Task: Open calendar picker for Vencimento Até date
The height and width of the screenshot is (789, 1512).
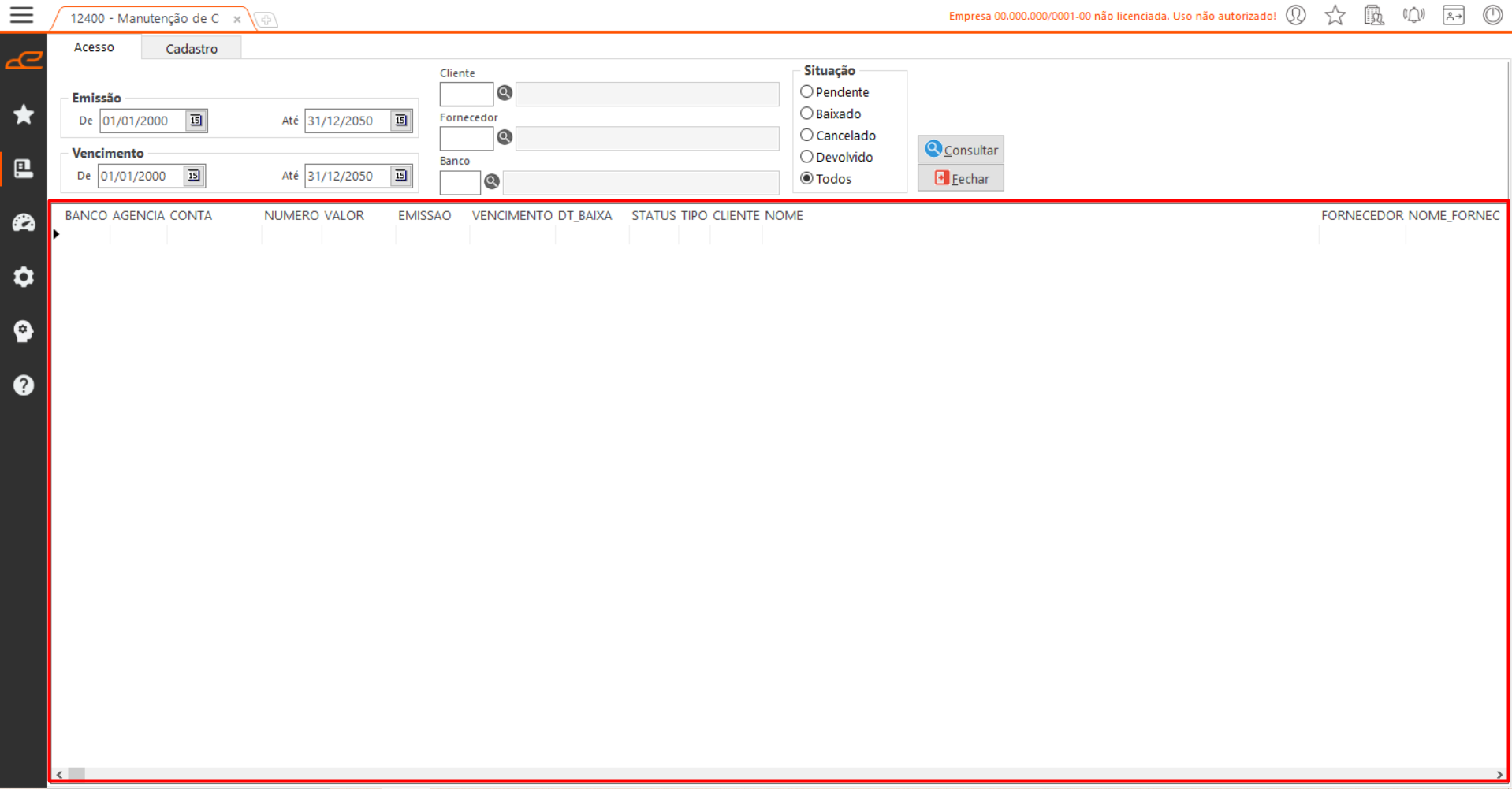Action: click(x=400, y=176)
